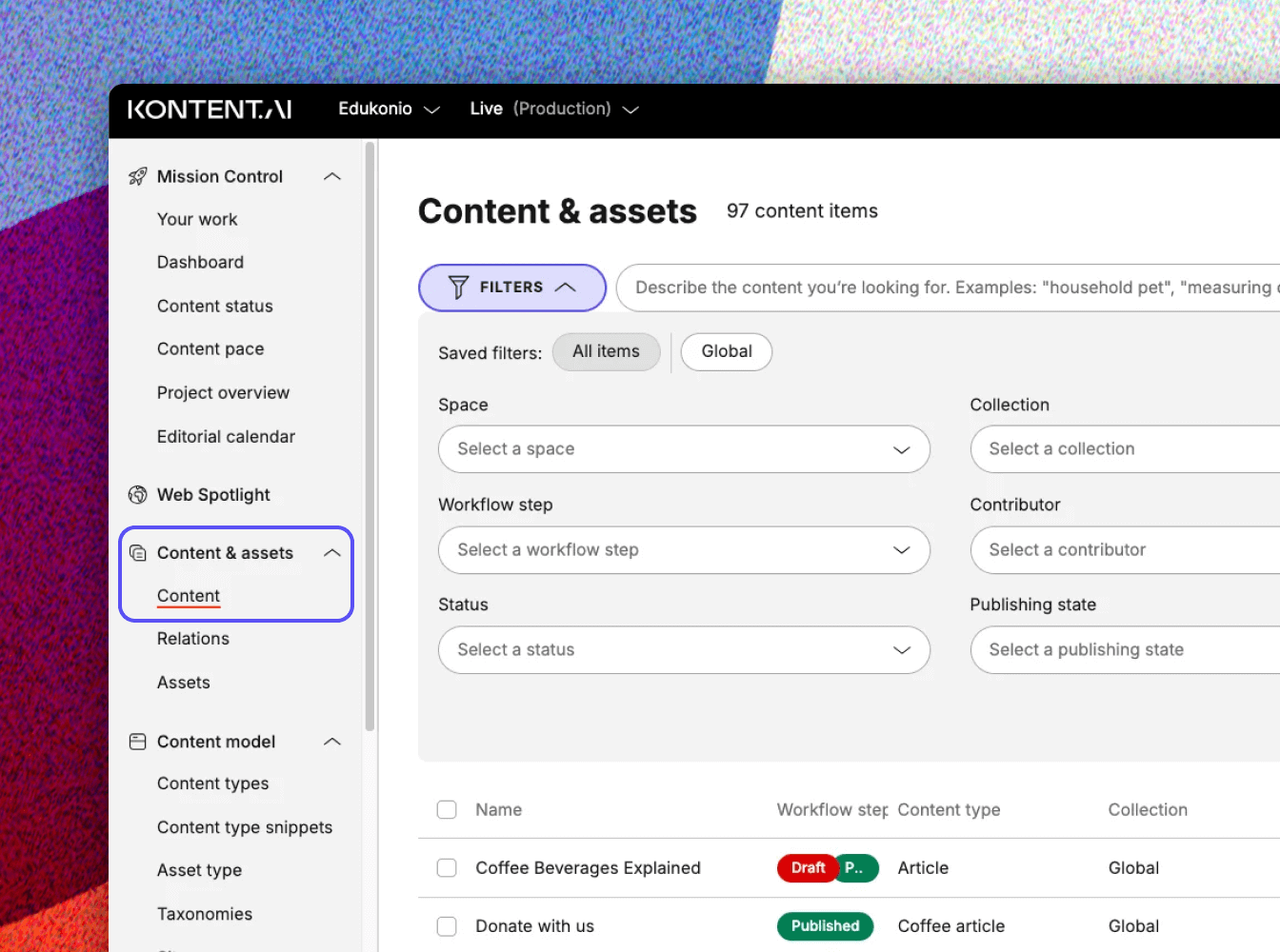Viewport: 1280px width, 952px height.
Task: Check the select-all checkbox in the table header
Action: (447, 809)
